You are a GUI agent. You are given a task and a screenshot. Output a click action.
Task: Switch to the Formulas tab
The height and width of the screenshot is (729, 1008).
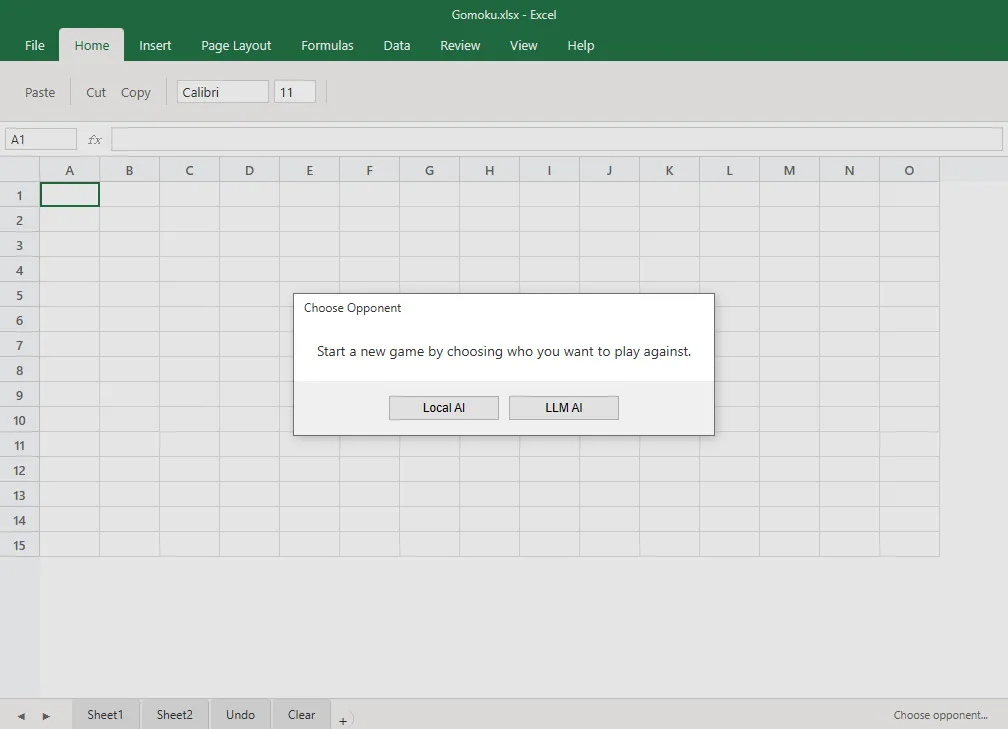[327, 46]
